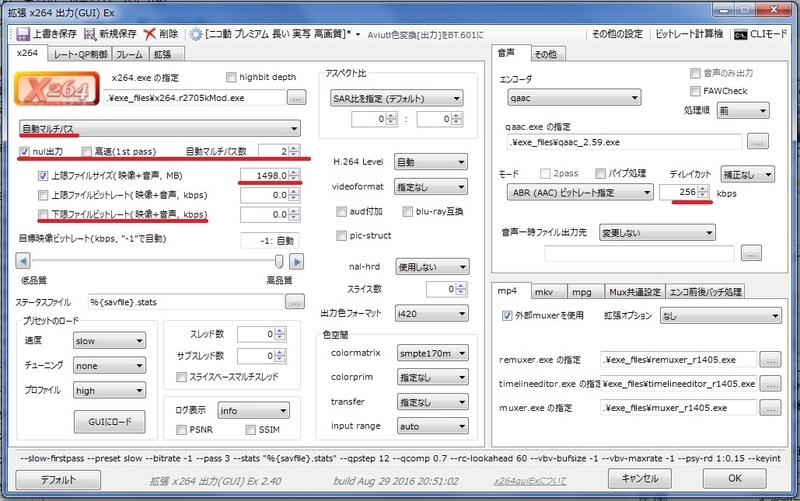The height and width of the screenshot is (501, 800).
Task: Enable スライスベースマルチスレッド checkbox
Action: click(x=181, y=377)
